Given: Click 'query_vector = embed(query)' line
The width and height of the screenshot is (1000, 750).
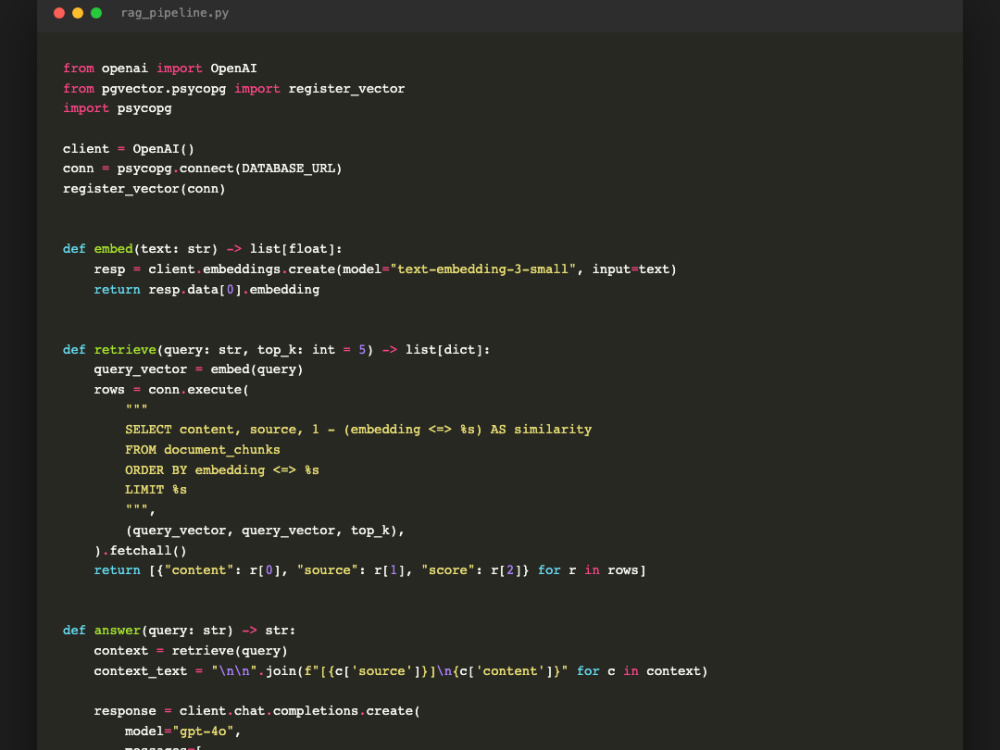Looking at the screenshot, I should point(198,369).
